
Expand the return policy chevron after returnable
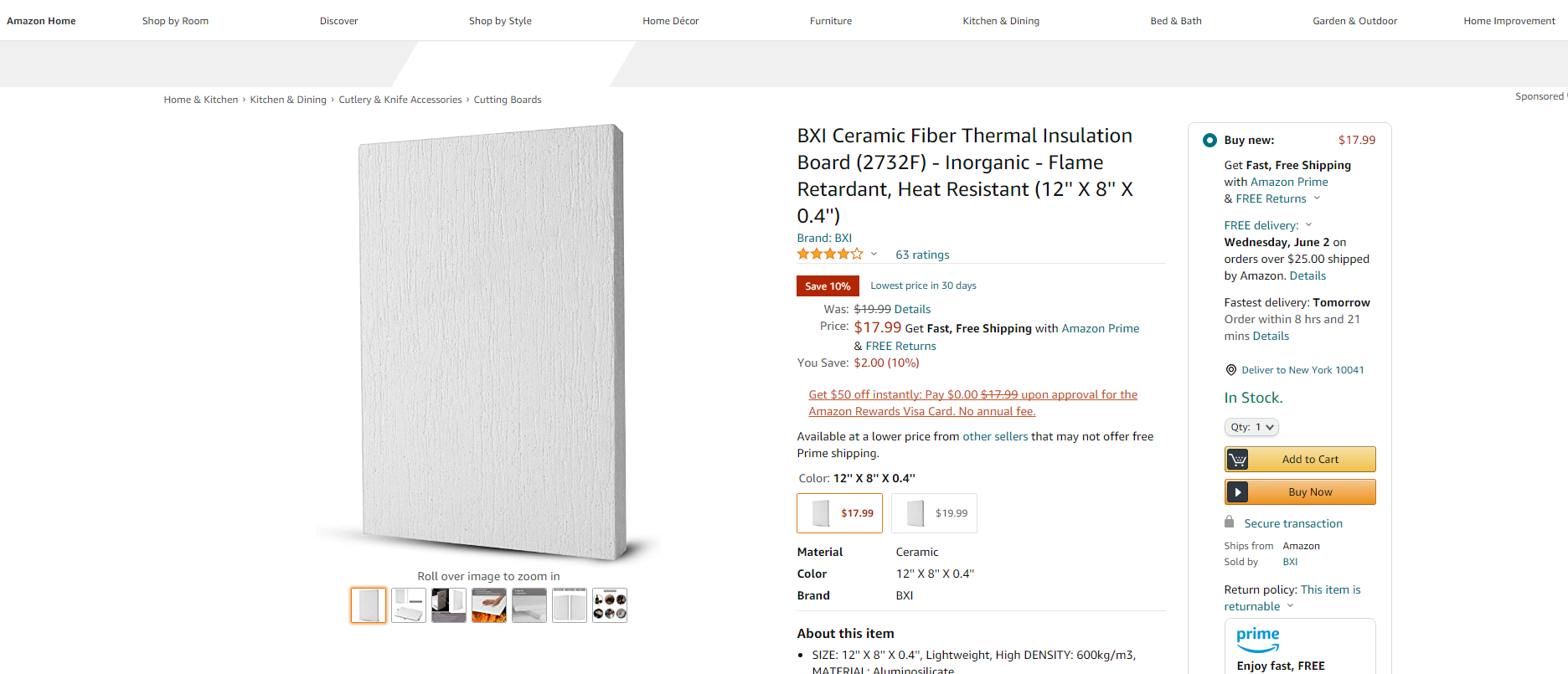(1290, 606)
